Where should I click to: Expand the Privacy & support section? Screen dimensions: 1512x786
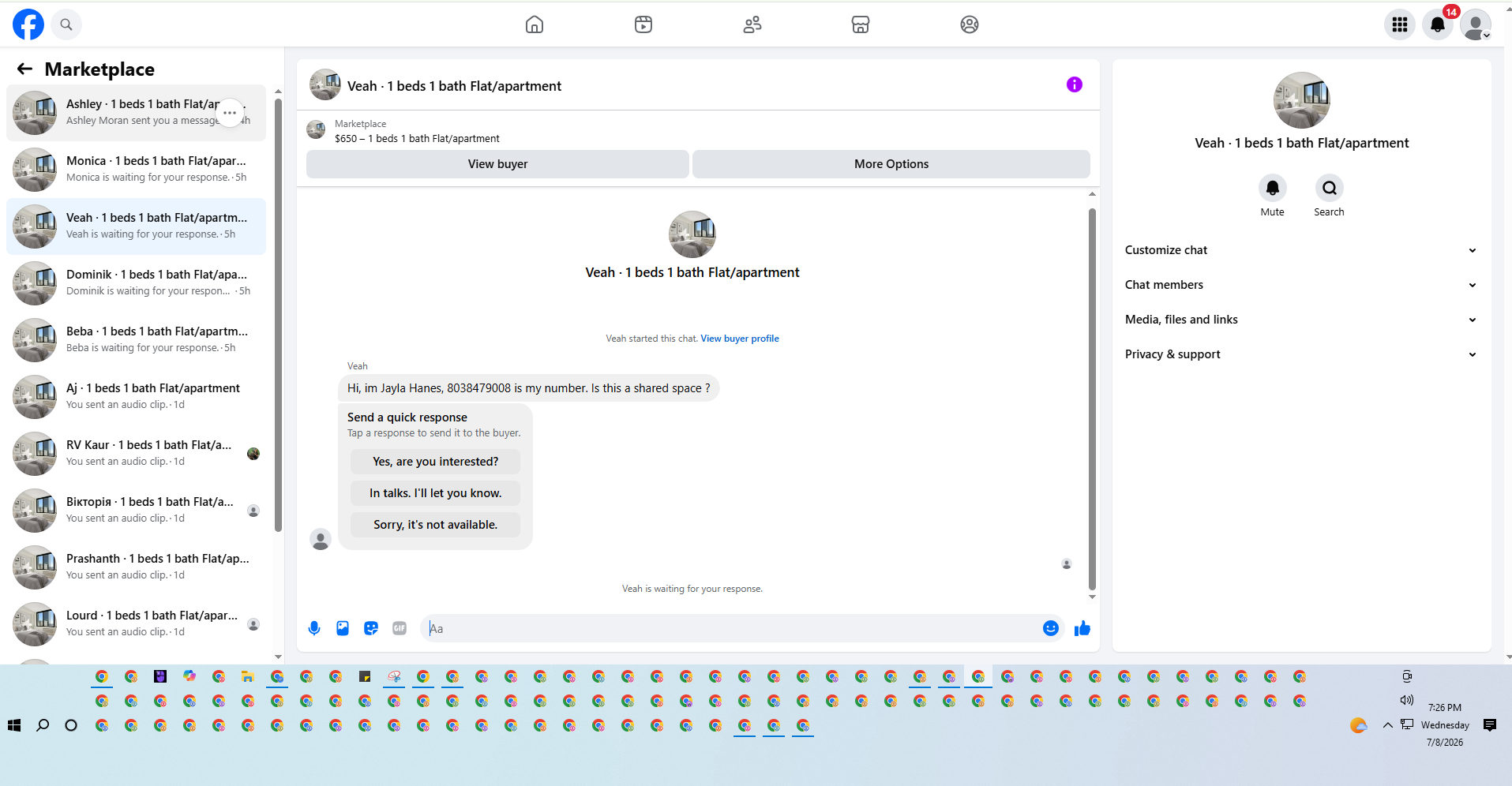click(1301, 354)
